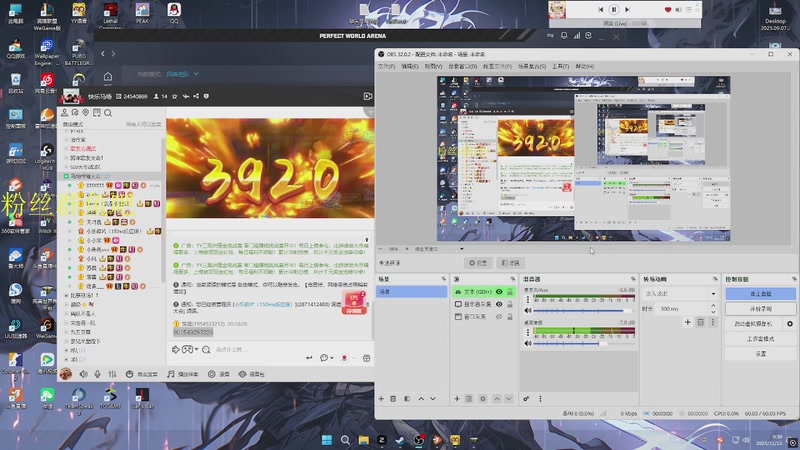Adjust the 麦克风/Aux volume slider
Image resolution: width=800 pixels, height=450 pixels.
pyautogui.click(x=584, y=310)
